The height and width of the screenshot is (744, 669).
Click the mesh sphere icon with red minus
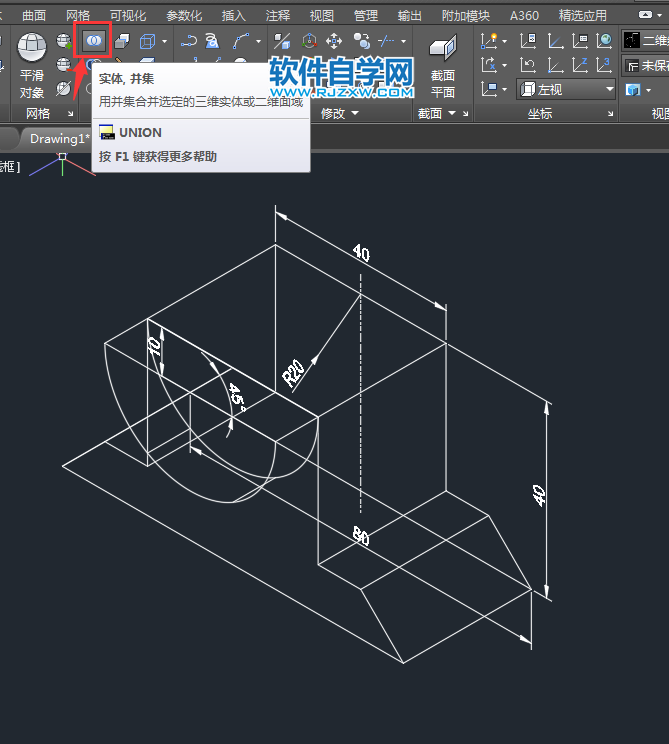63,65
